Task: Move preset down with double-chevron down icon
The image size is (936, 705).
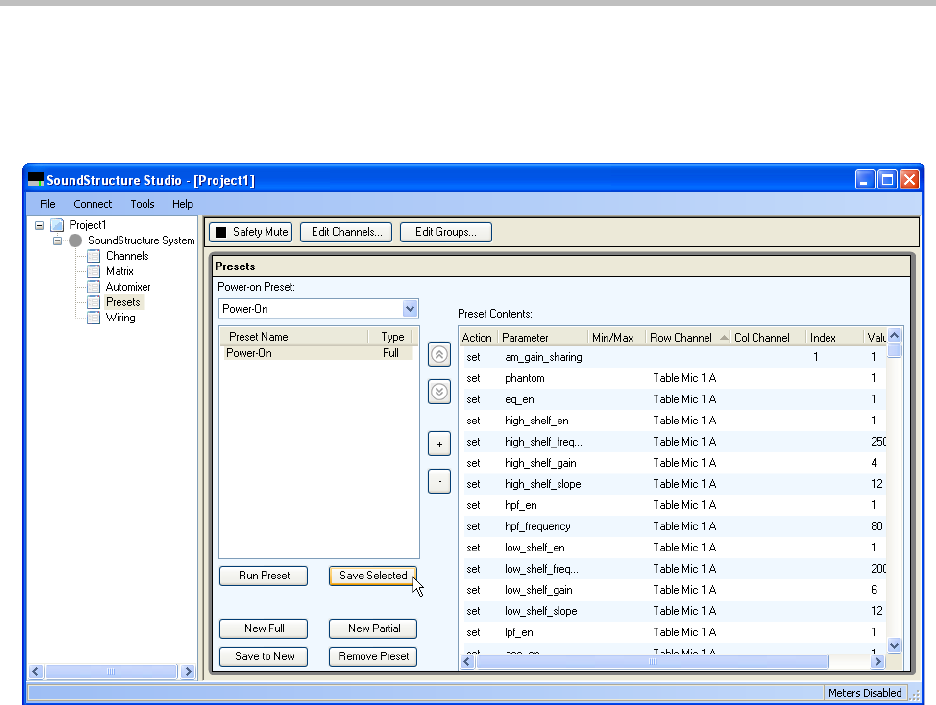Action: pos(439,392)
